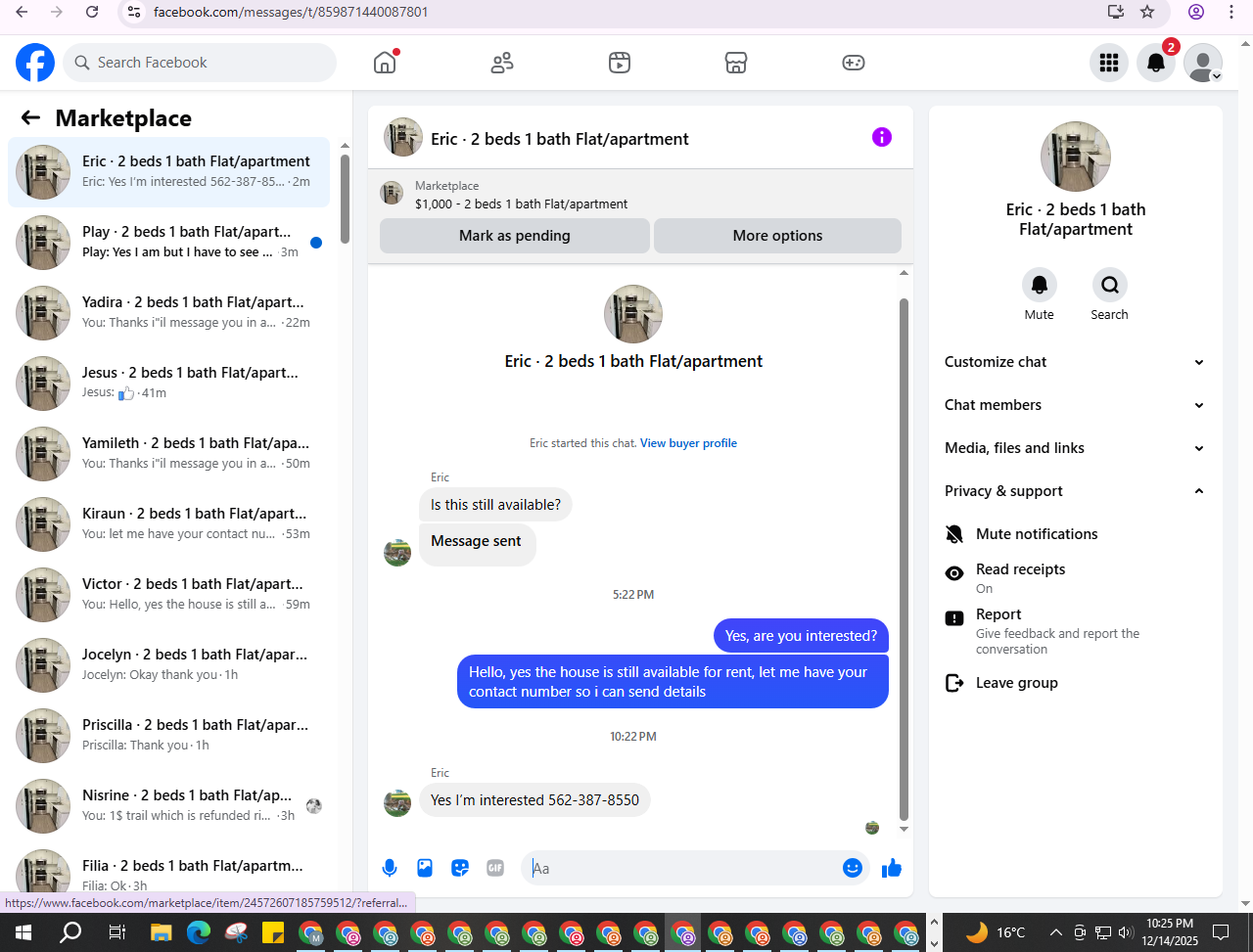The height and width of the screenshot is (952, 1253).
Task: Open the Play conversation in the list
Action: click(169, 243)
